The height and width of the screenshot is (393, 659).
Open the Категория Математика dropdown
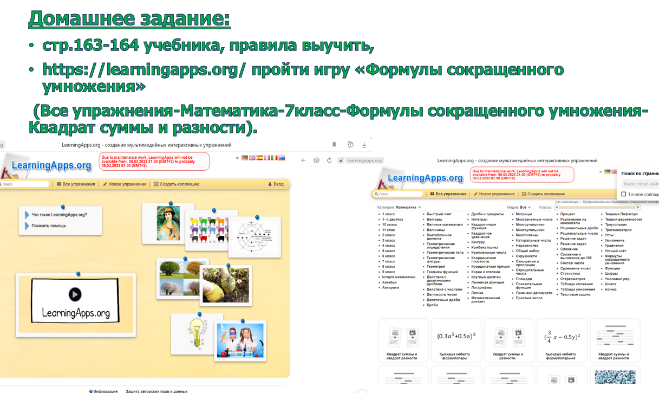coord(399,207)
